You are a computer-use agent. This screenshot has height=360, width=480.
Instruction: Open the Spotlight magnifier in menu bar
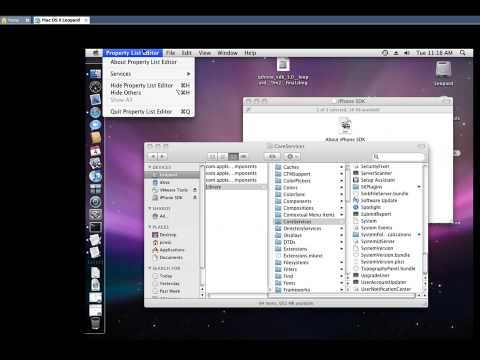pyautogui.click(x=463, y=53)
